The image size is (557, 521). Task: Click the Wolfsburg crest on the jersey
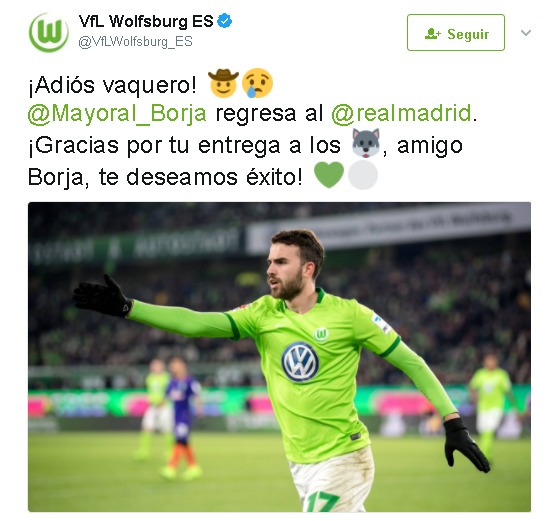(321, 334)
